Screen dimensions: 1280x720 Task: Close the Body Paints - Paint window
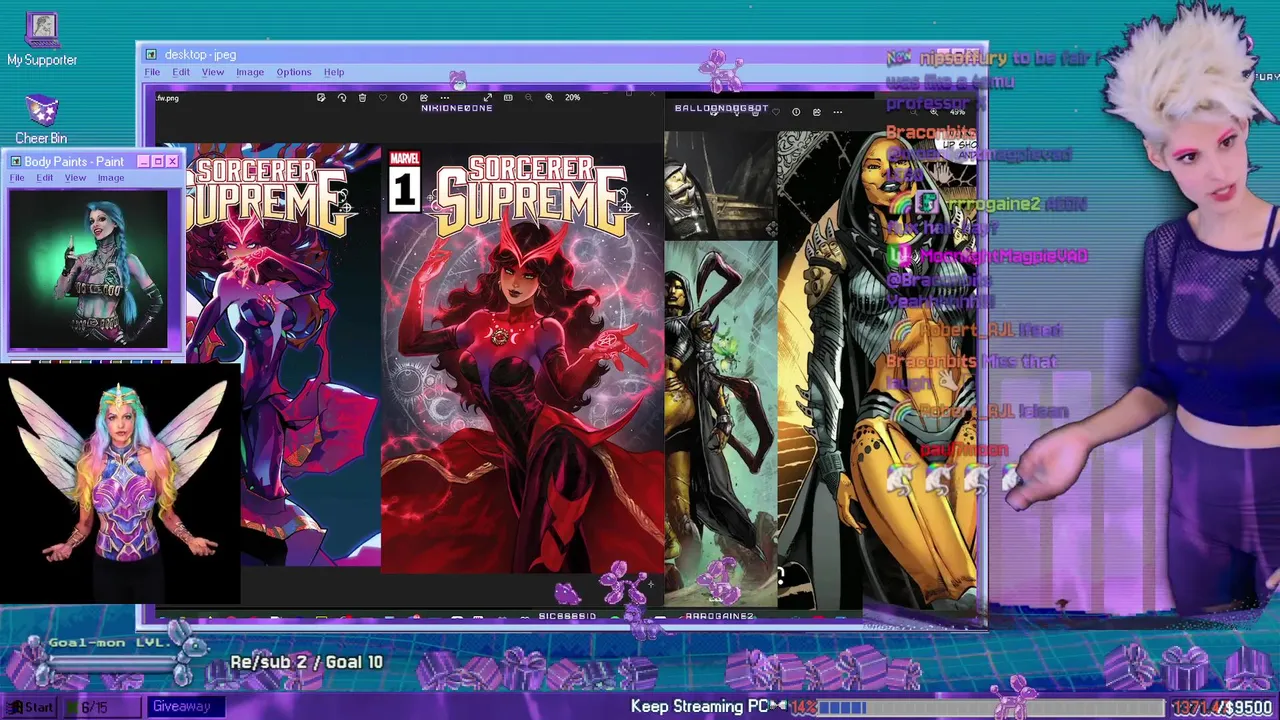pyautogui.click(x=172, y=161)
